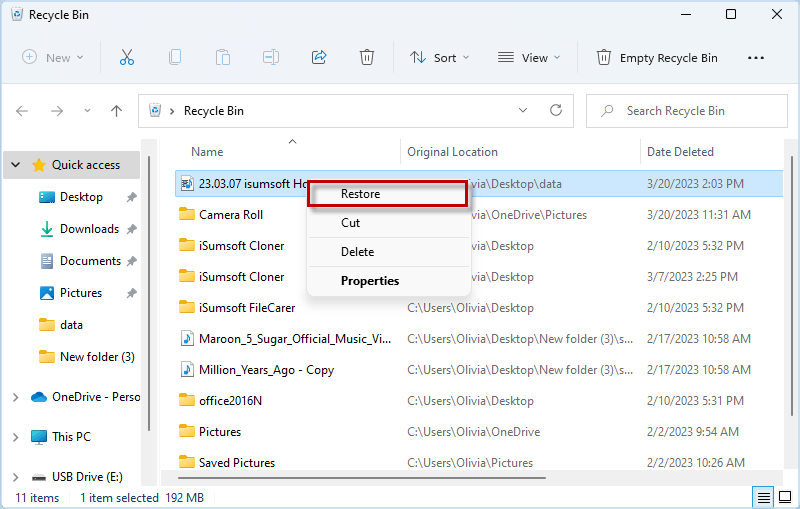Click the Share icon in toolbar

point(319,57)
